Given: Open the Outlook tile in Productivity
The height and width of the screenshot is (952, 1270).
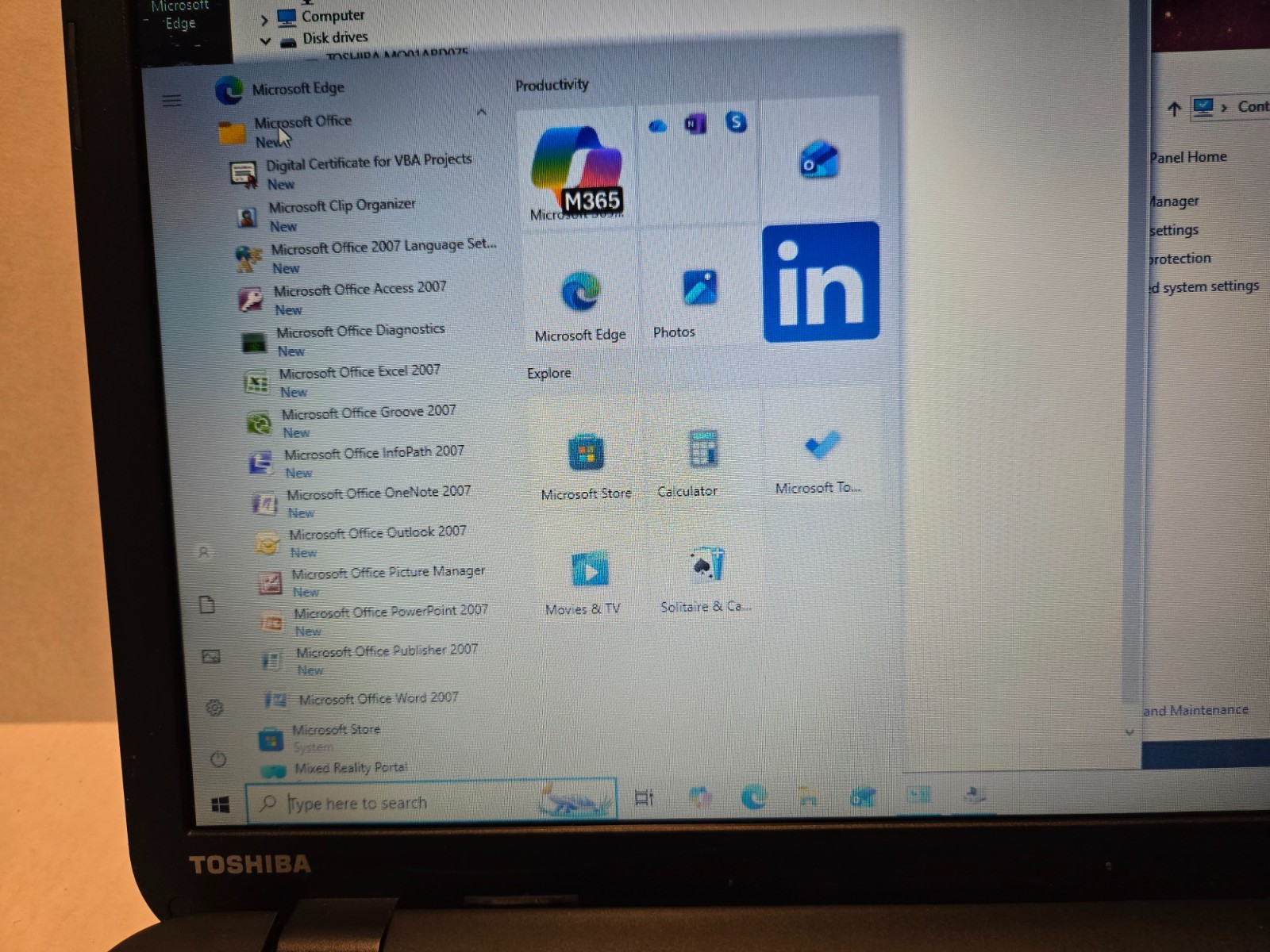Looking at the screenshot, I should click(x=820, y=161).
